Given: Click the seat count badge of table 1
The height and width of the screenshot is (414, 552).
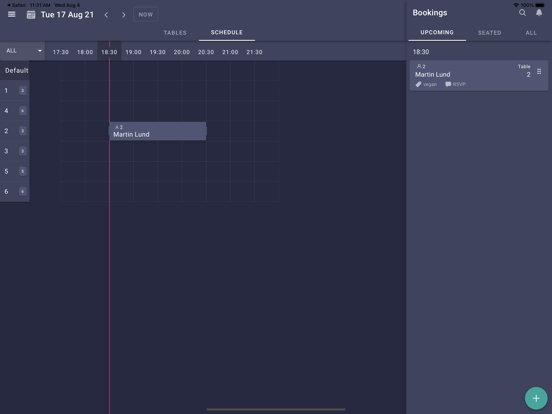Looking at the screenshot, I should tap(23, 91).
